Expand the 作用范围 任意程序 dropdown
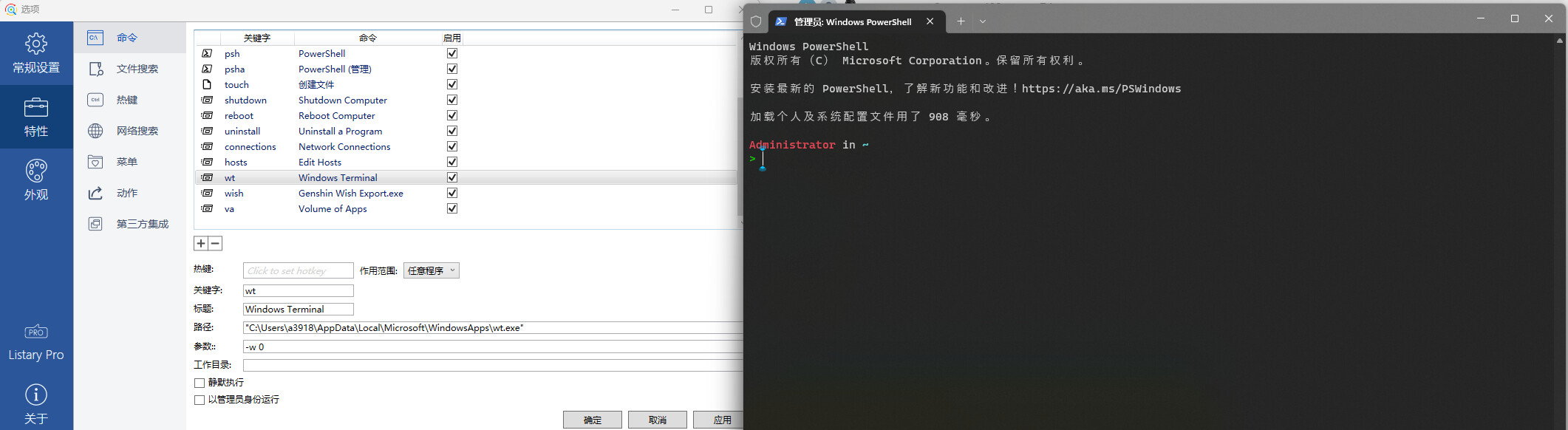The image size is (1568, 430). 432,271
